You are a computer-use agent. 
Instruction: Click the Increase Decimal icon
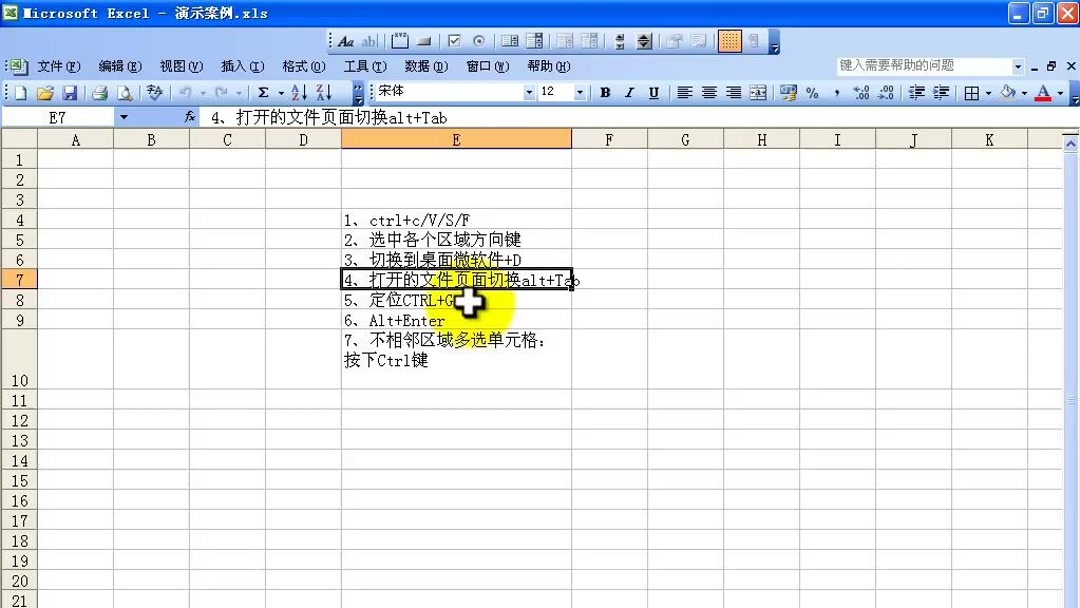(x=862, y=92)
